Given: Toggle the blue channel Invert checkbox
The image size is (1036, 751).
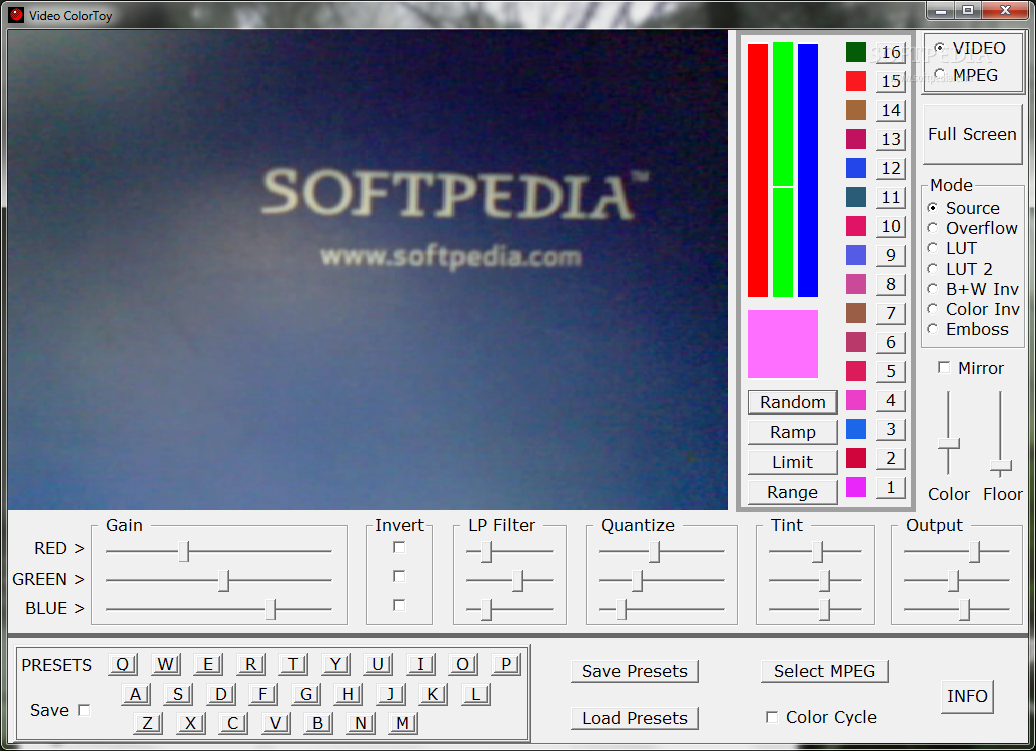Looking at the screenshot, I should point(398,605).
